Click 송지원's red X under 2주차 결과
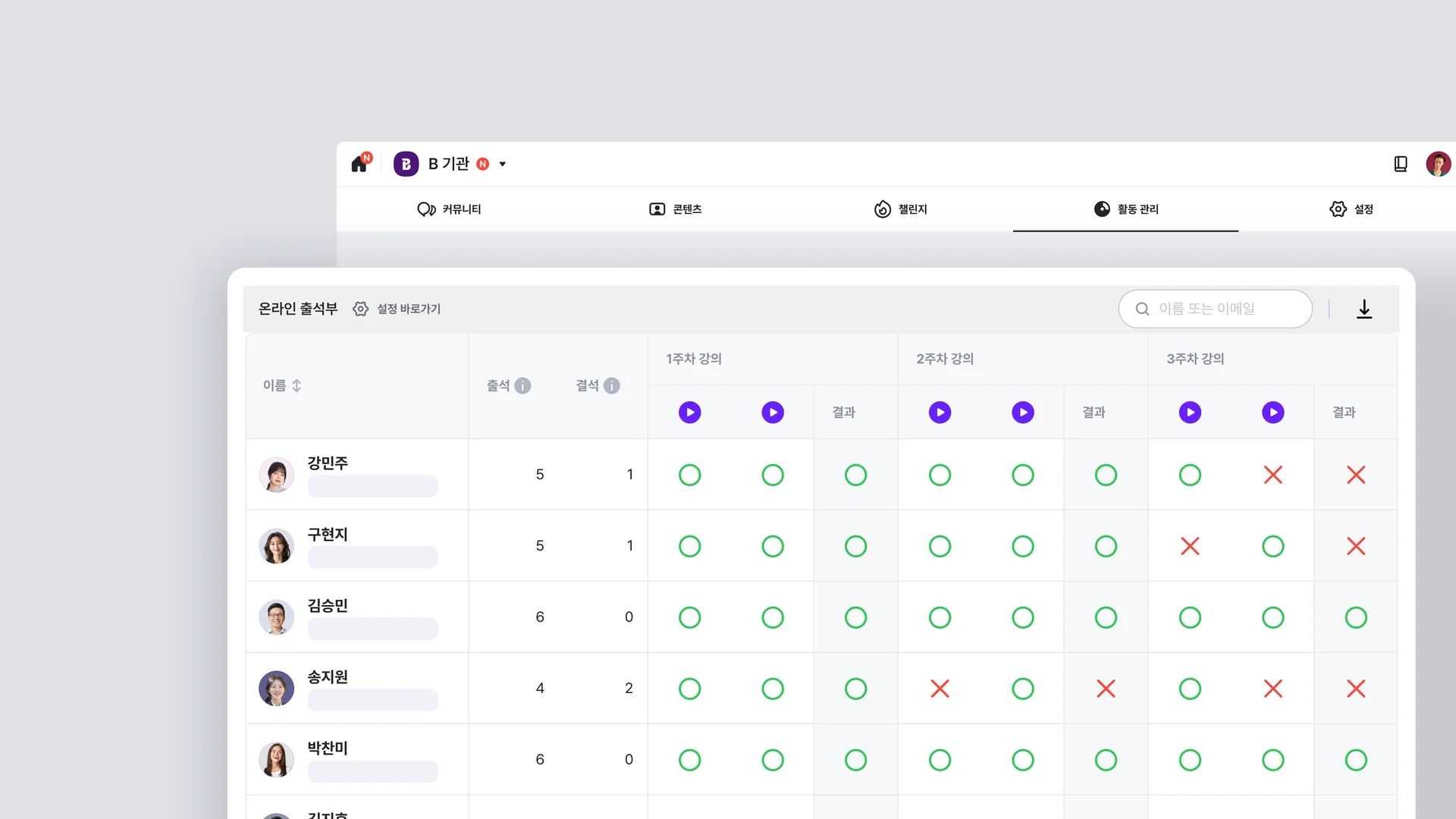1456x819 pixels. click(x=1106, y=689)
